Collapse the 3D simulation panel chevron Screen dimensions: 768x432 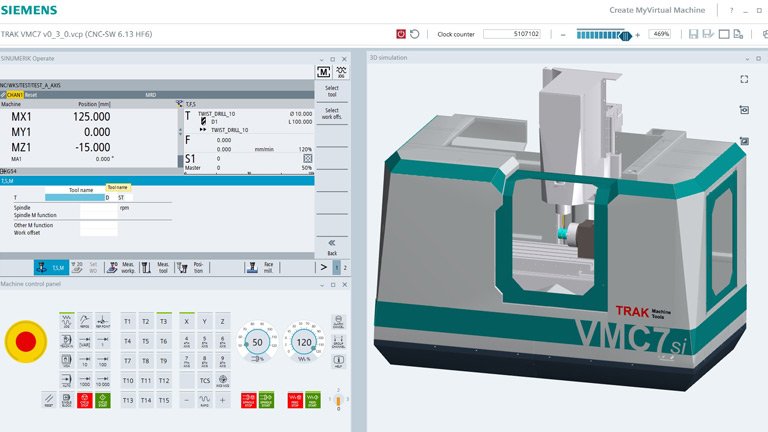click(747, 59)
